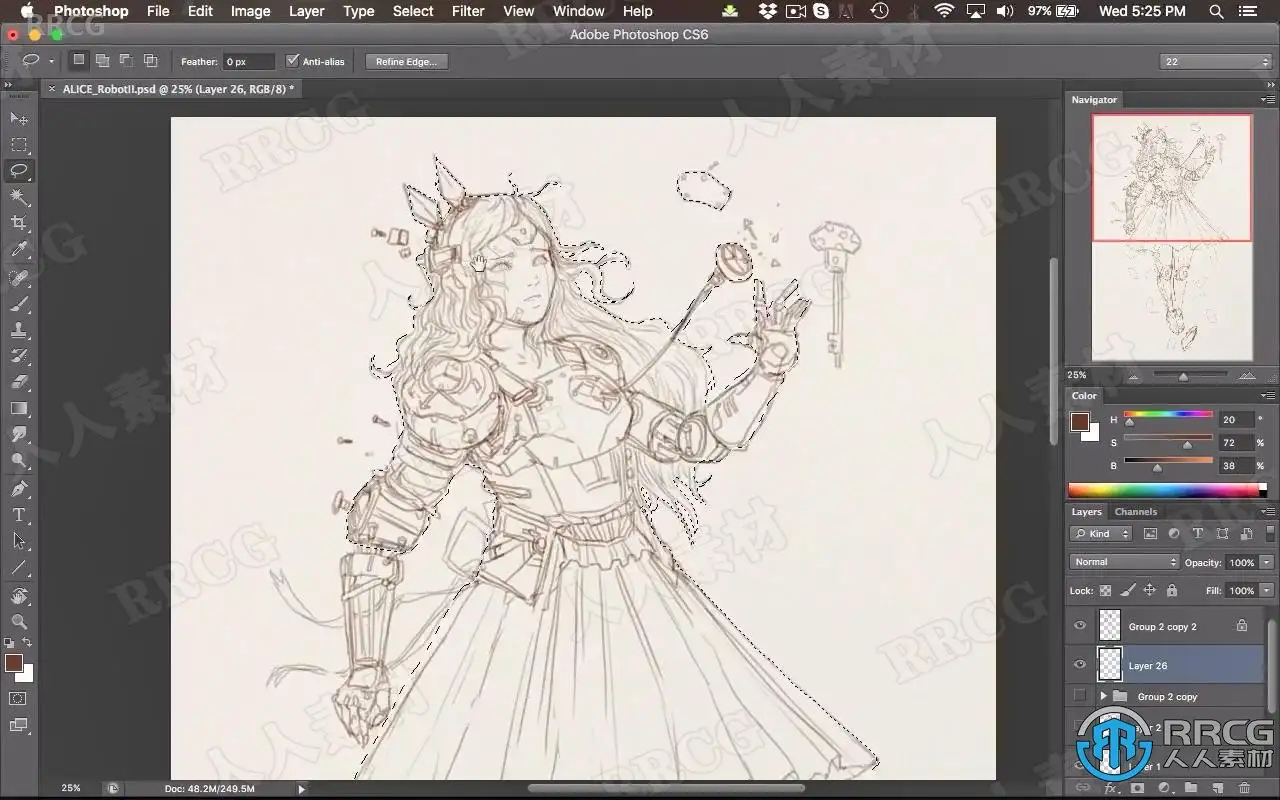The image size is (1280, 800).
Task: Lock transparent pixels
Action: pyautogui.click(x=1105, y=591)
